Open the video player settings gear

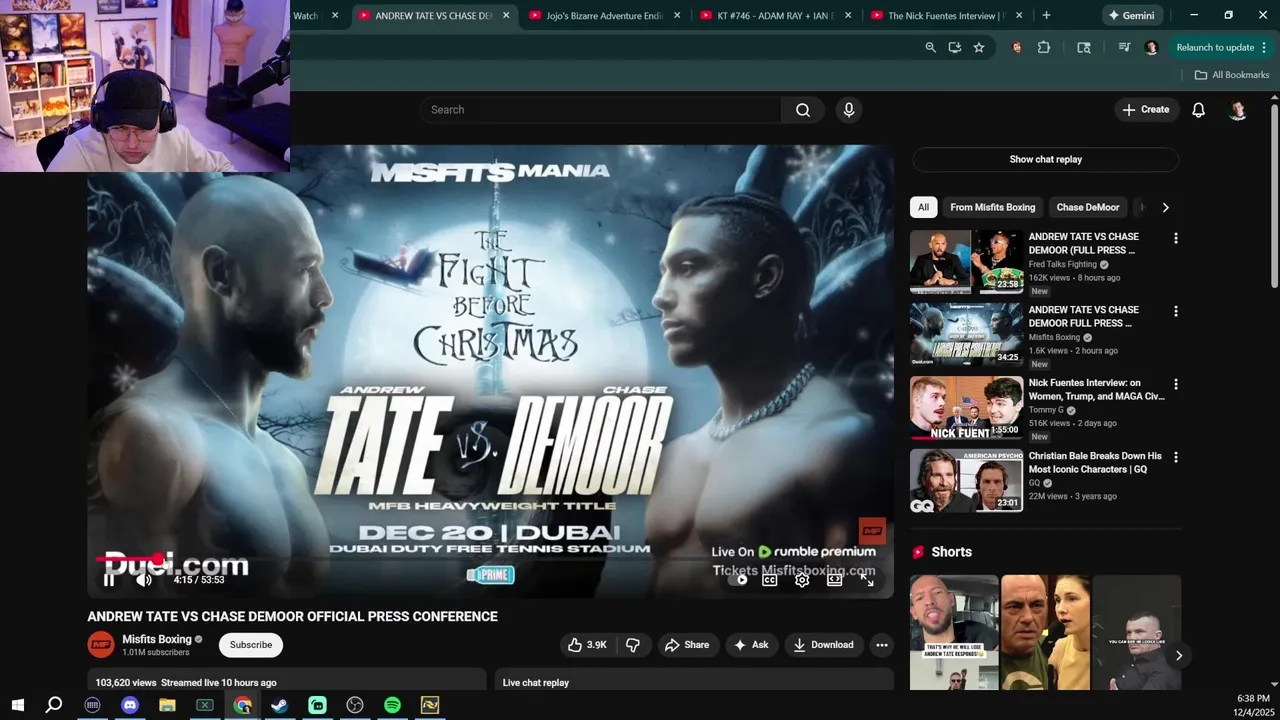(802, 580)
